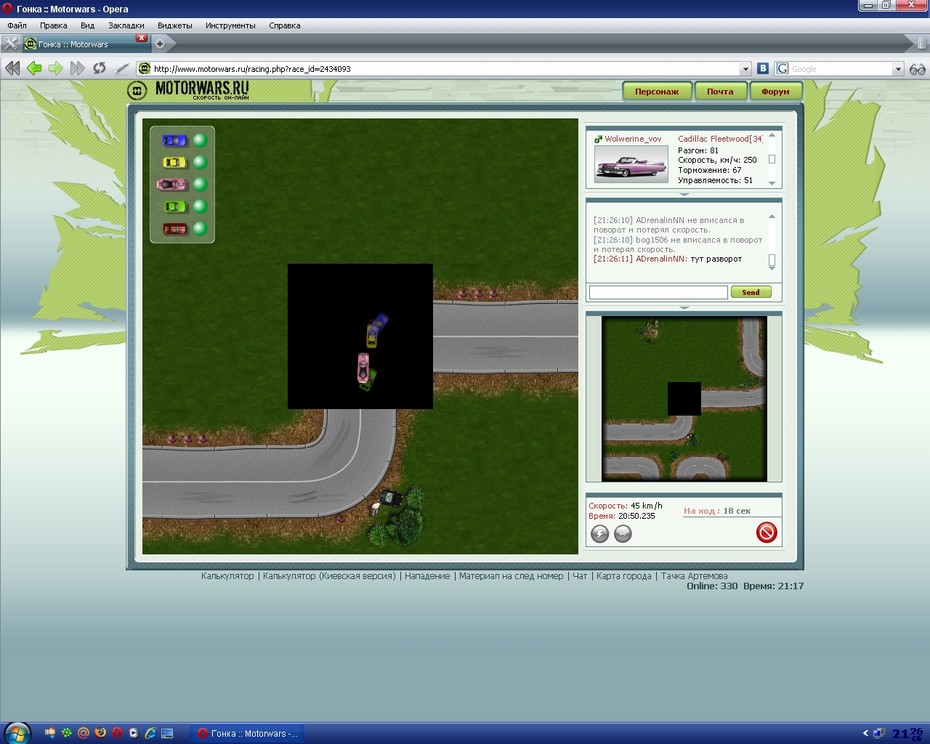The height and width of the screenshot is (744, 930).
Task: Click the Форум button
Action: (x=775, y=91)
